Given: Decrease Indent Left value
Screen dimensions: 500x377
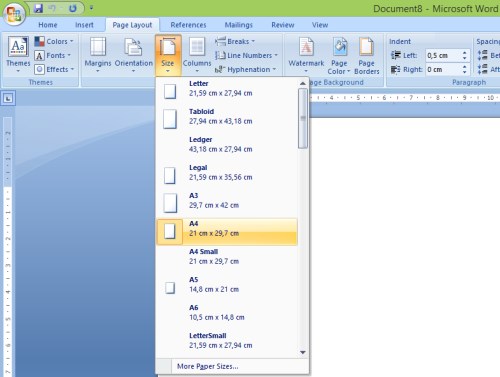Looking at the screenshot, I should 465,59.
